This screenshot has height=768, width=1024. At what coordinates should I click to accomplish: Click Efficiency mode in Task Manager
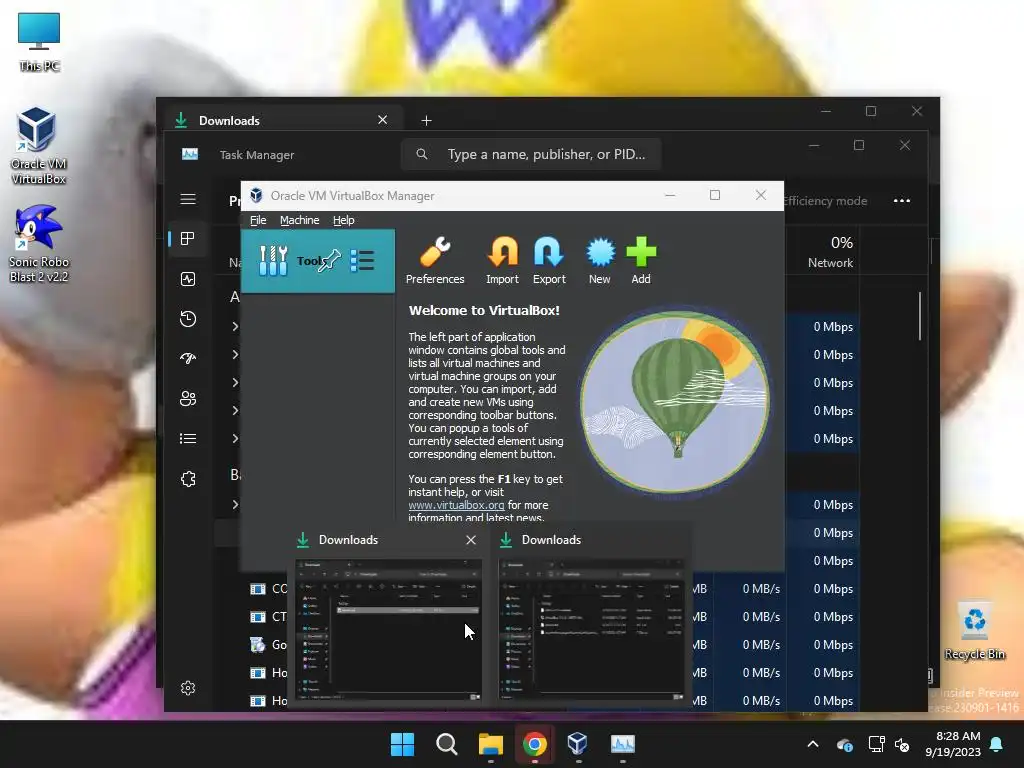pyautogui.click(x=825, y=201)
